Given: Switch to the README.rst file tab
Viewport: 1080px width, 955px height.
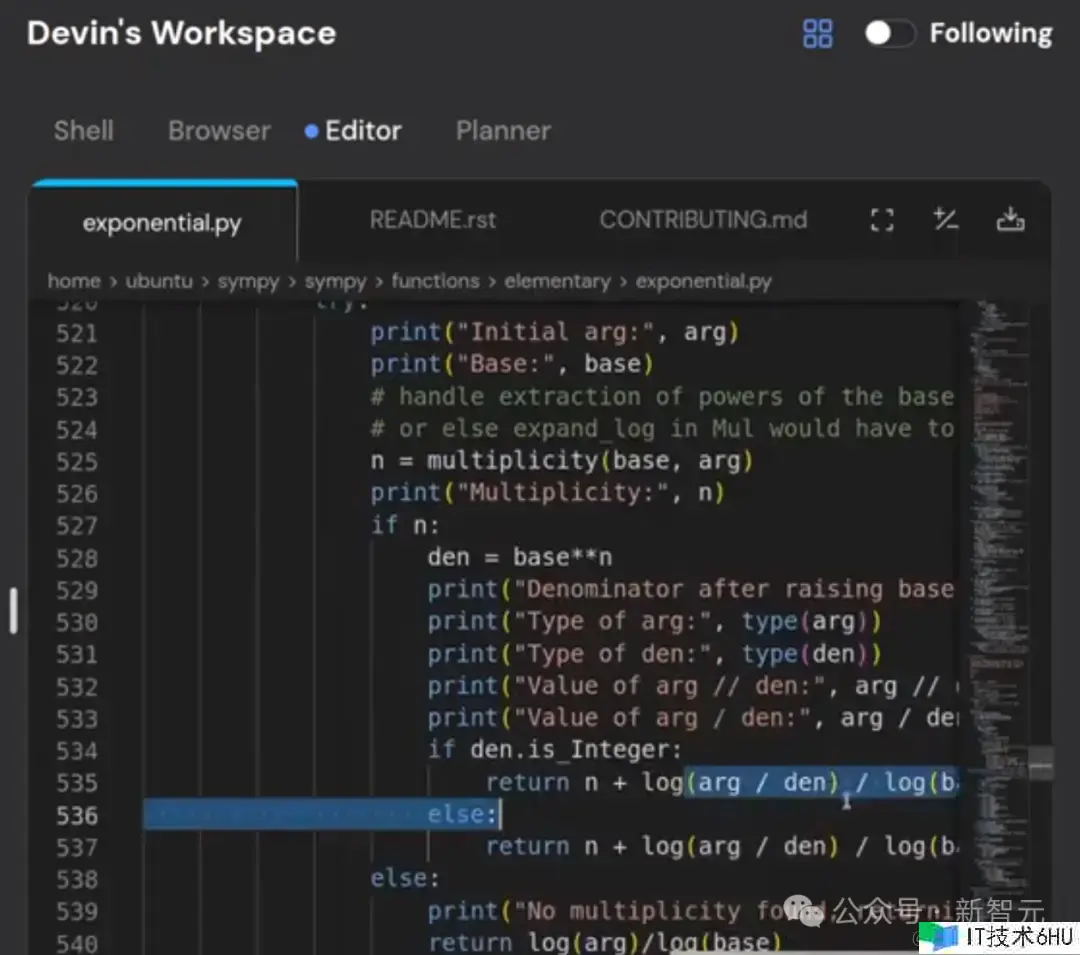Looking at the screenshot, I should pyautogui.click(x=432, y=221).
